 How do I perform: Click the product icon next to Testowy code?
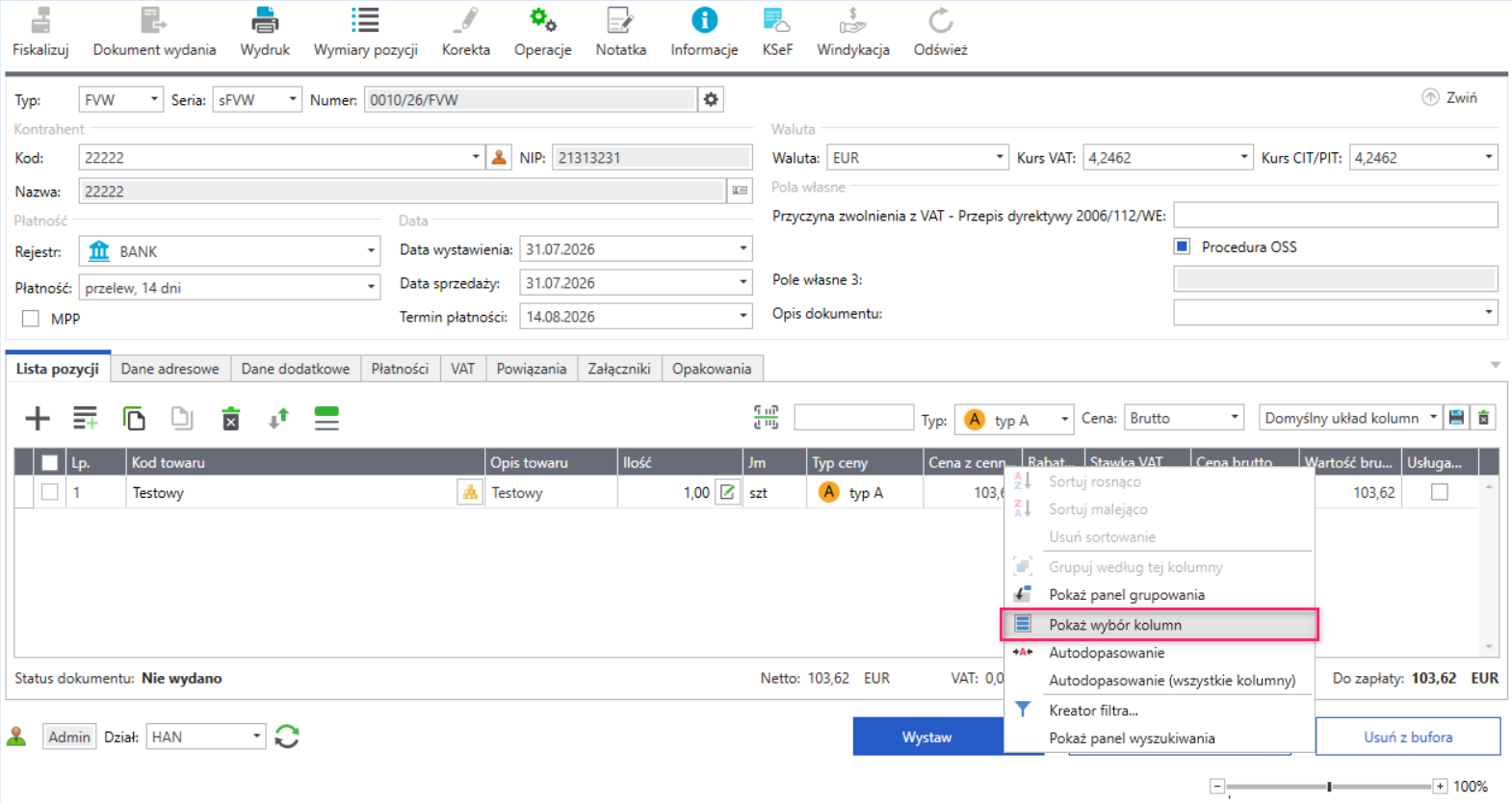(470, 492)
